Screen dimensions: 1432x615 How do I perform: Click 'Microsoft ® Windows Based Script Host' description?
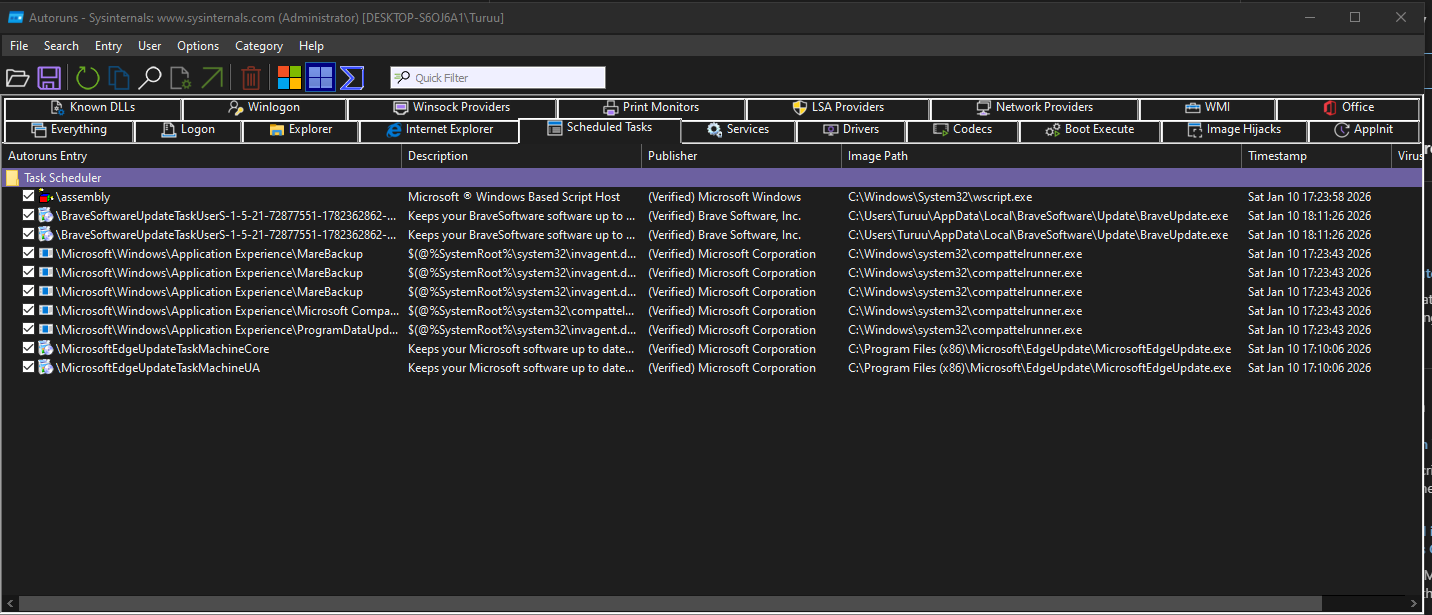(514, 197)
